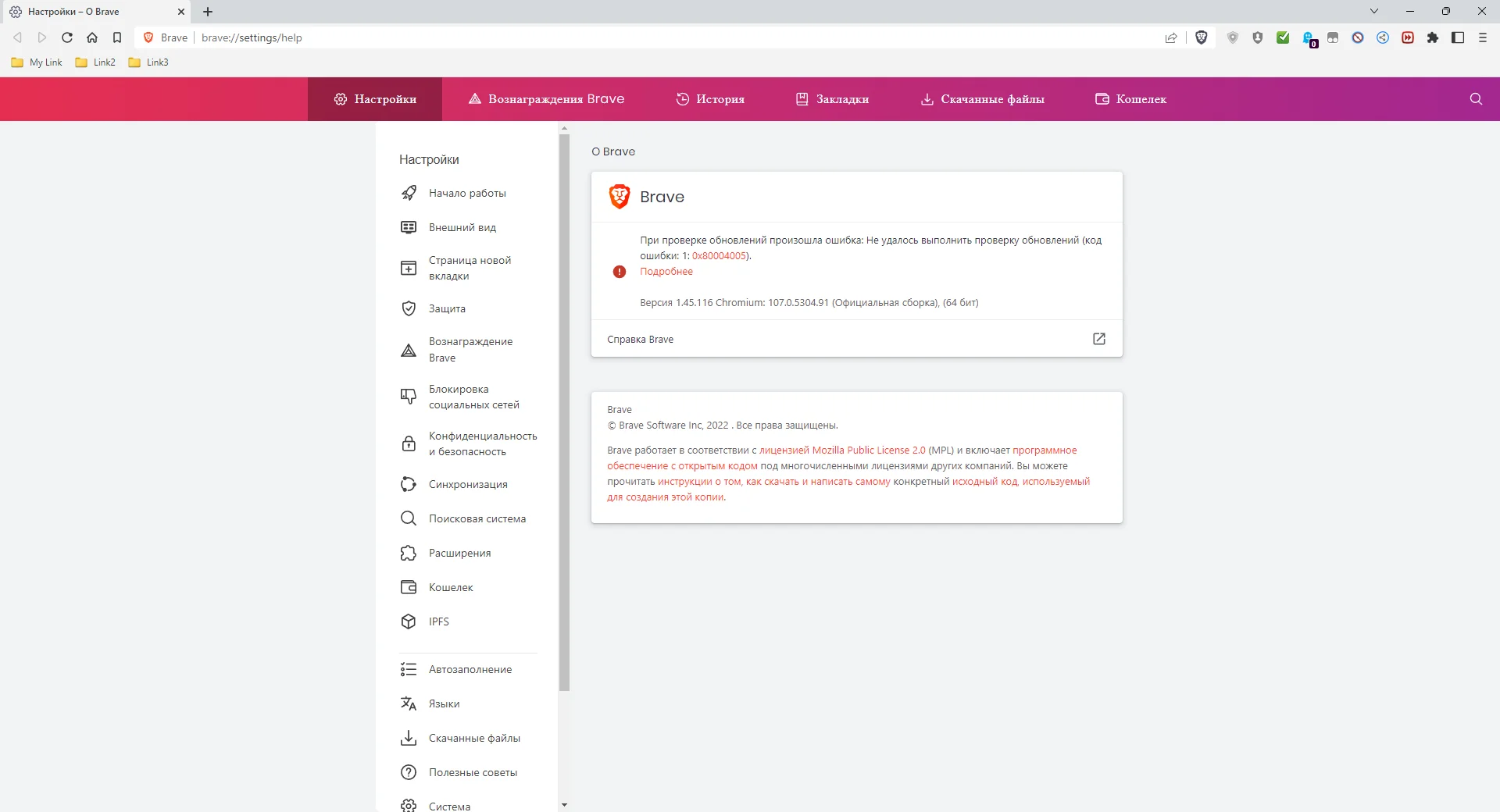Open the extensions puzzle piece icon
Screen dimensions: 1500x812
(1433, 37)
